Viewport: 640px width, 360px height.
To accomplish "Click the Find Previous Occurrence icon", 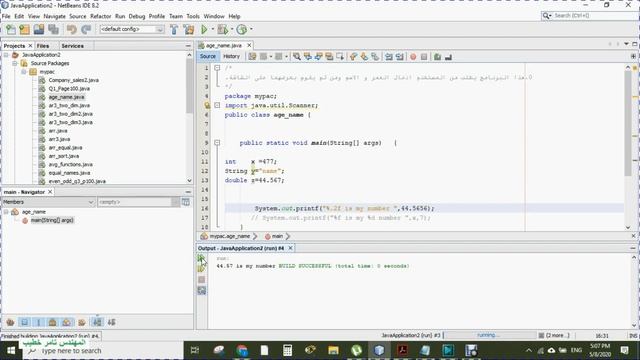I will tap(308, 57).
